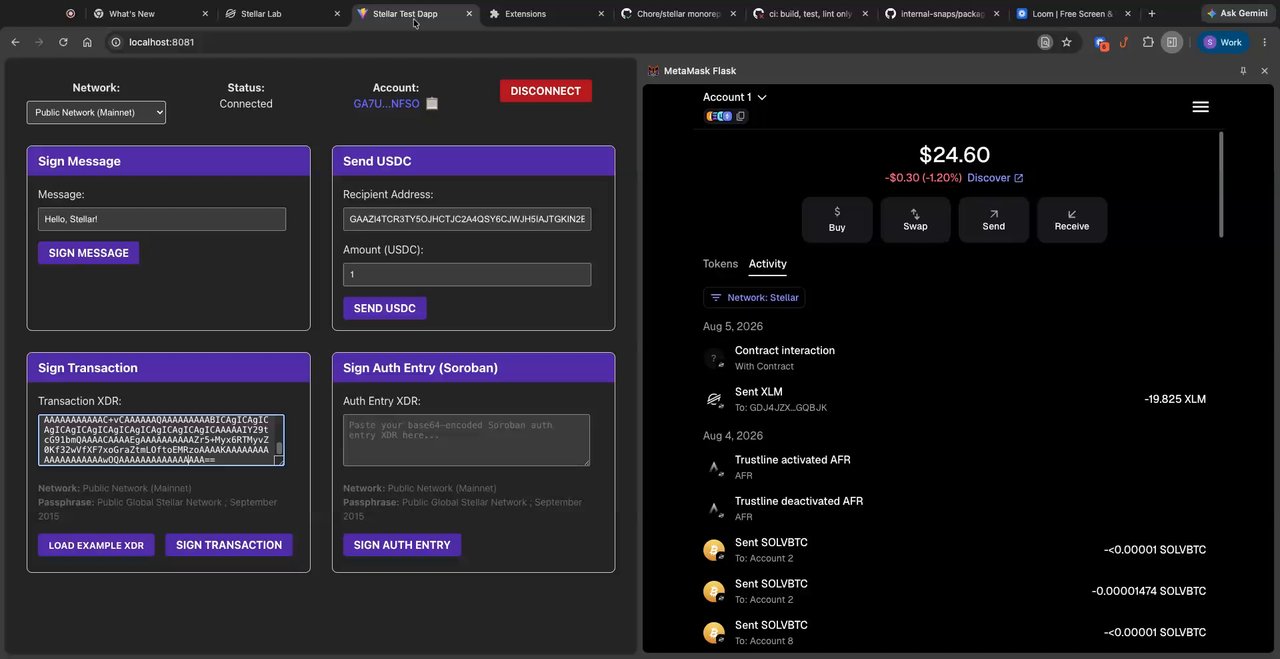Screen dimensions: 1280x659
Task: Pin the MetaMask Flask side panel
Action: point(1243,71)
